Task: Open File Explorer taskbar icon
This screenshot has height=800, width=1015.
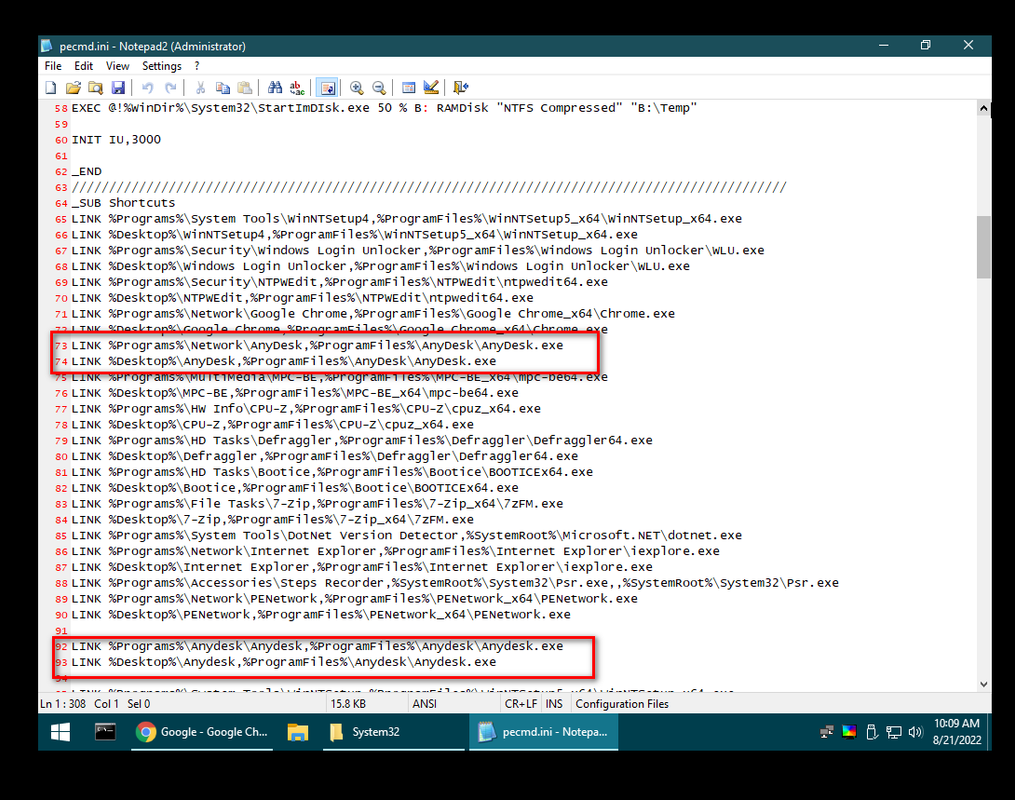Action: 297,732
